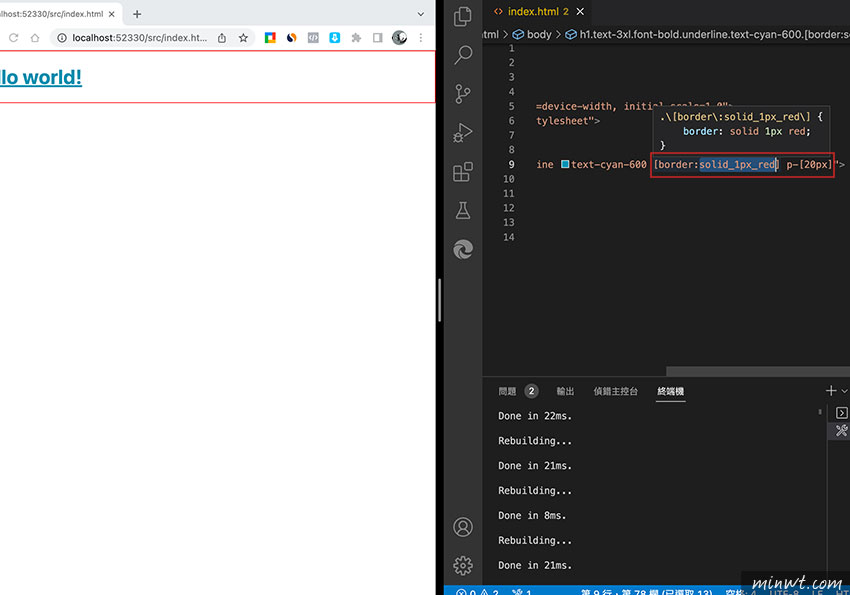This screenshot has width=850, height=595.
Task: View site information for localhost
Action: point(62,38)
